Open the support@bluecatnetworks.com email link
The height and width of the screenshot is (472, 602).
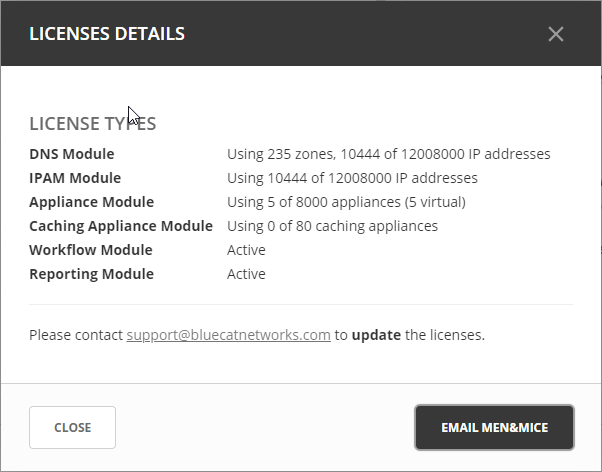pos(228,335)
